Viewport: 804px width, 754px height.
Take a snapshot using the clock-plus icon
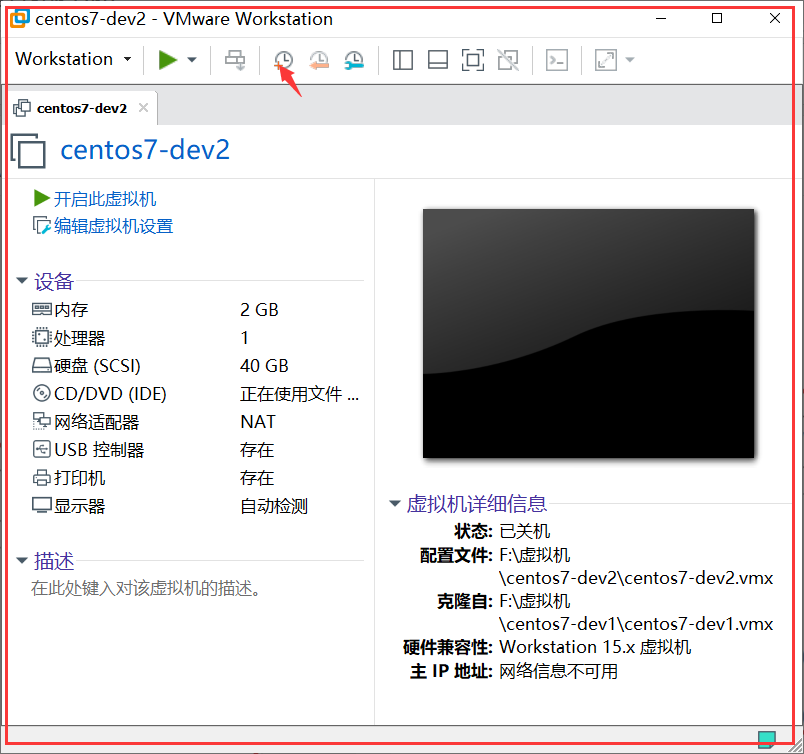click(x=283, y=60)
